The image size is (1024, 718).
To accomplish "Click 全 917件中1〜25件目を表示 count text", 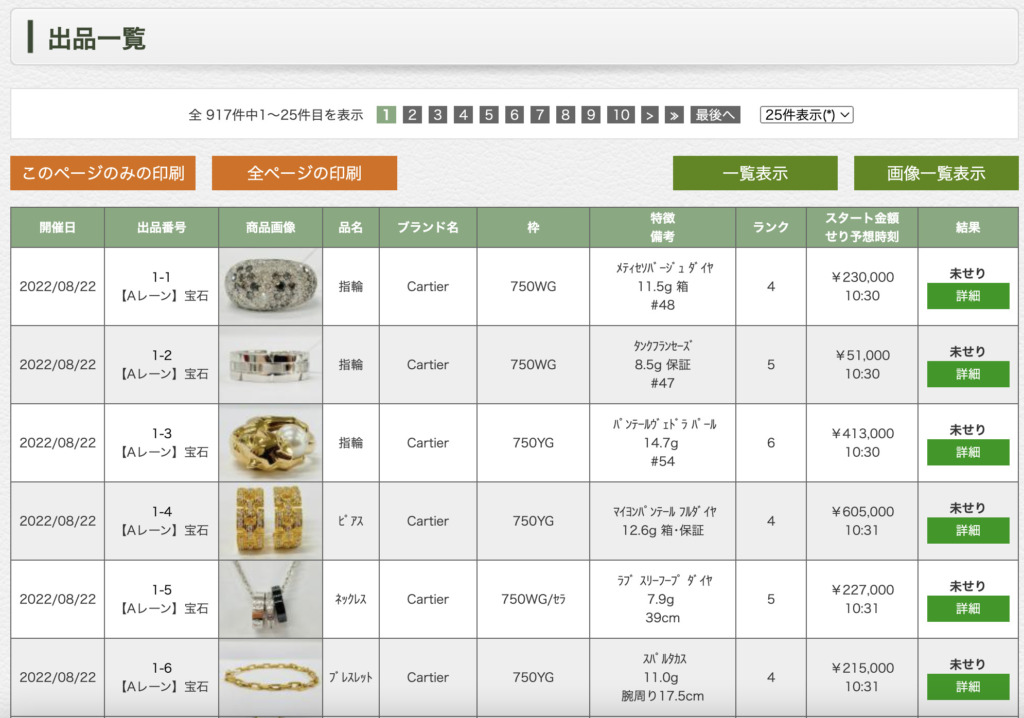I will click(x=276, y=115).
